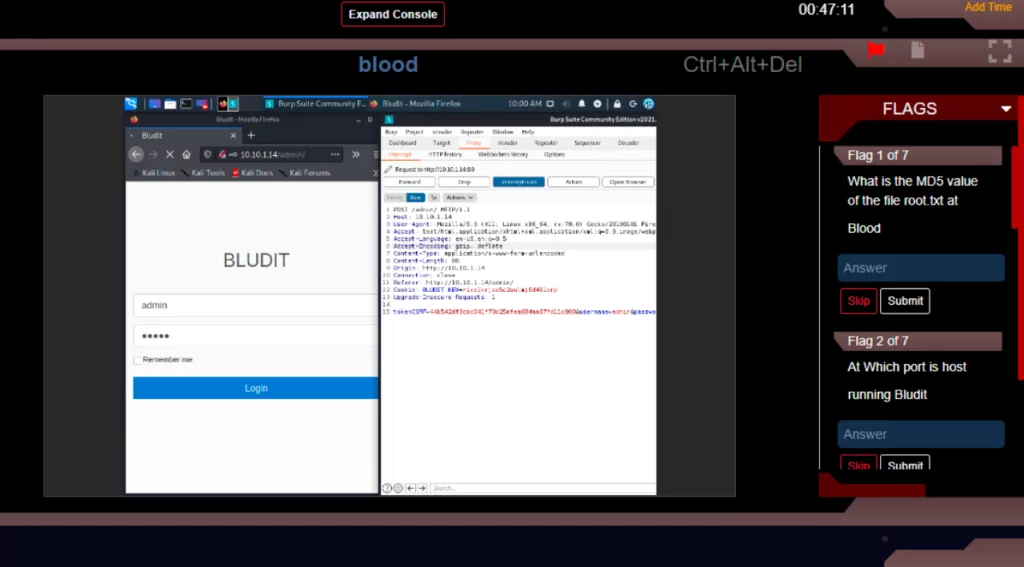Click the Burp icon in the panel workspace switcher
This screenshot has height=567, width=1024.
[232, 104]
